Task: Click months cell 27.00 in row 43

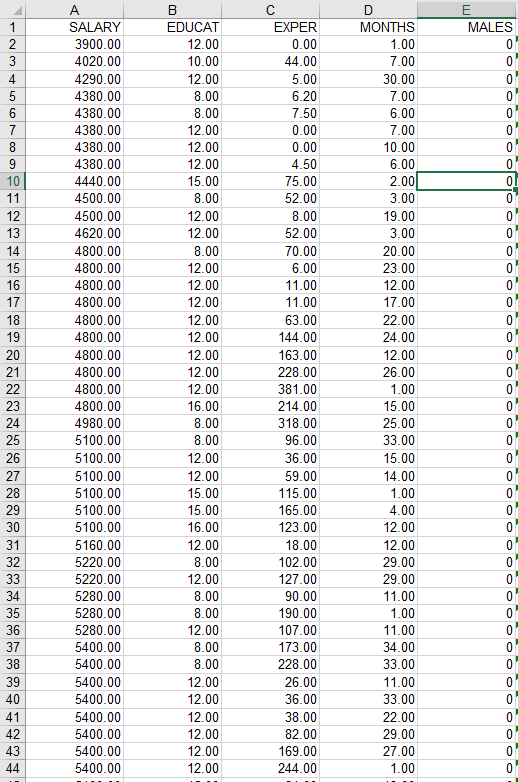Action: click(368, 751)
